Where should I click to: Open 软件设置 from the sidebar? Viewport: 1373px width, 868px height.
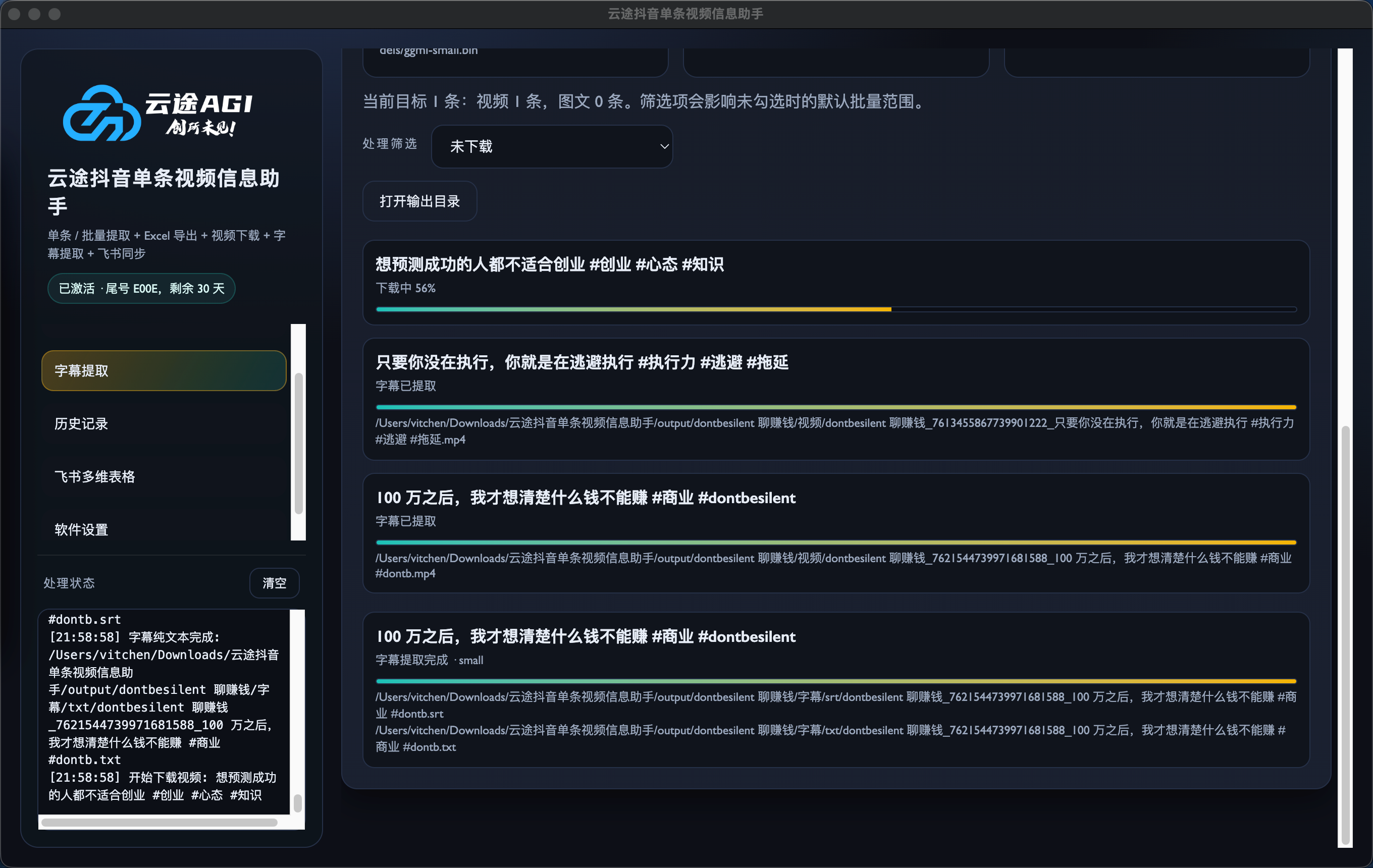(82, 529)
